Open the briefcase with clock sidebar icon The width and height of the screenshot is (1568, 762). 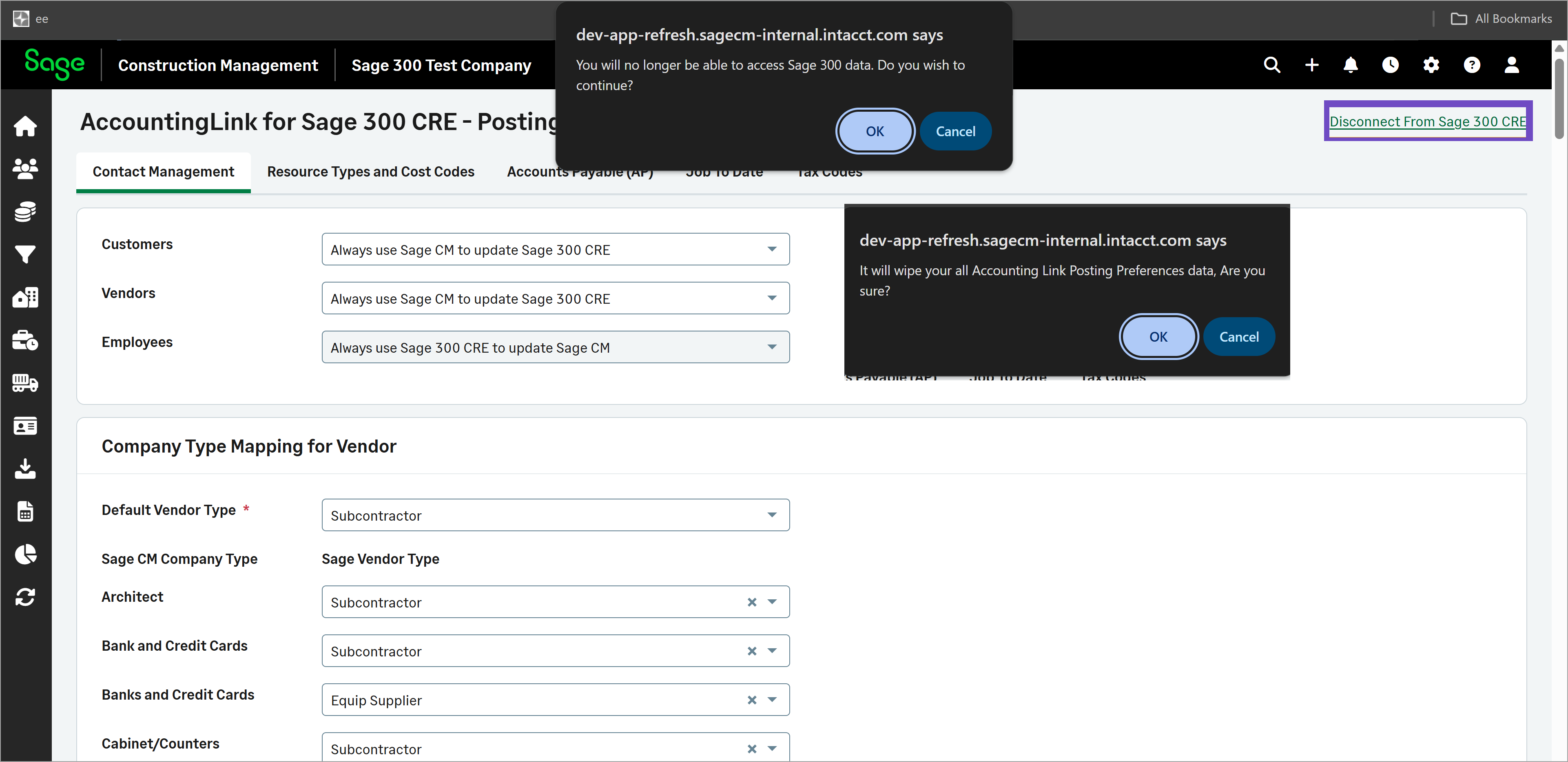[x=26, y=340]
